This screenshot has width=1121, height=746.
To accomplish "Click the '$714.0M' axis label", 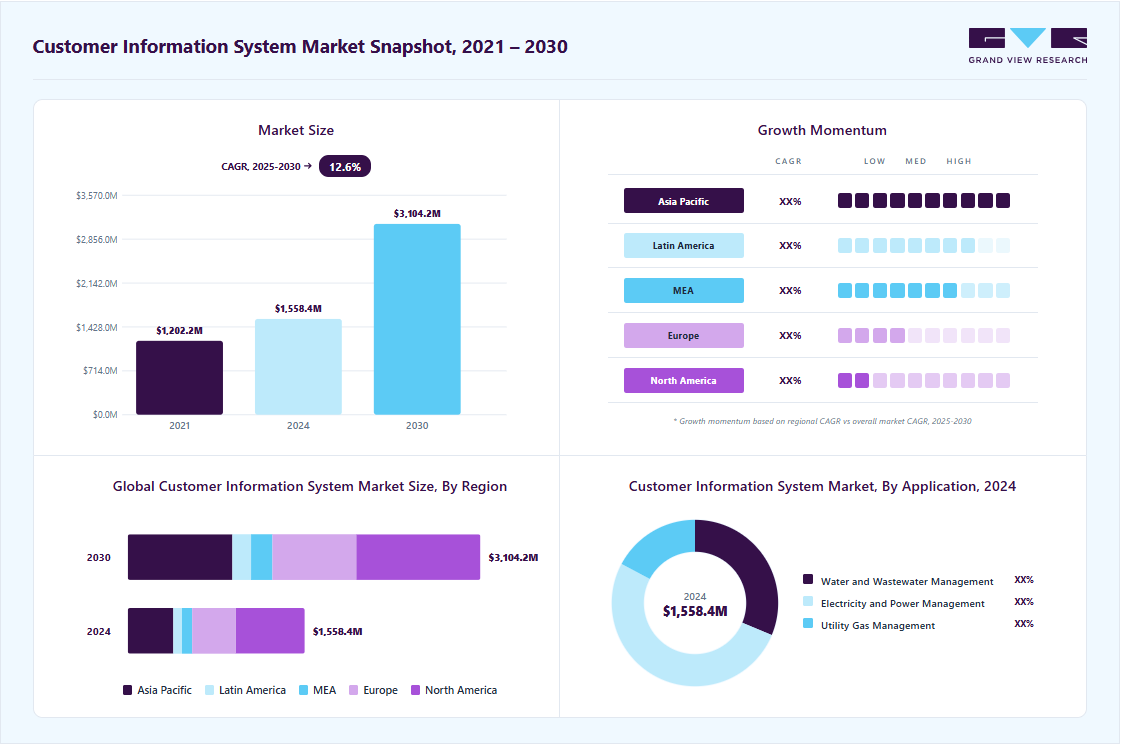I will point(100,370).
